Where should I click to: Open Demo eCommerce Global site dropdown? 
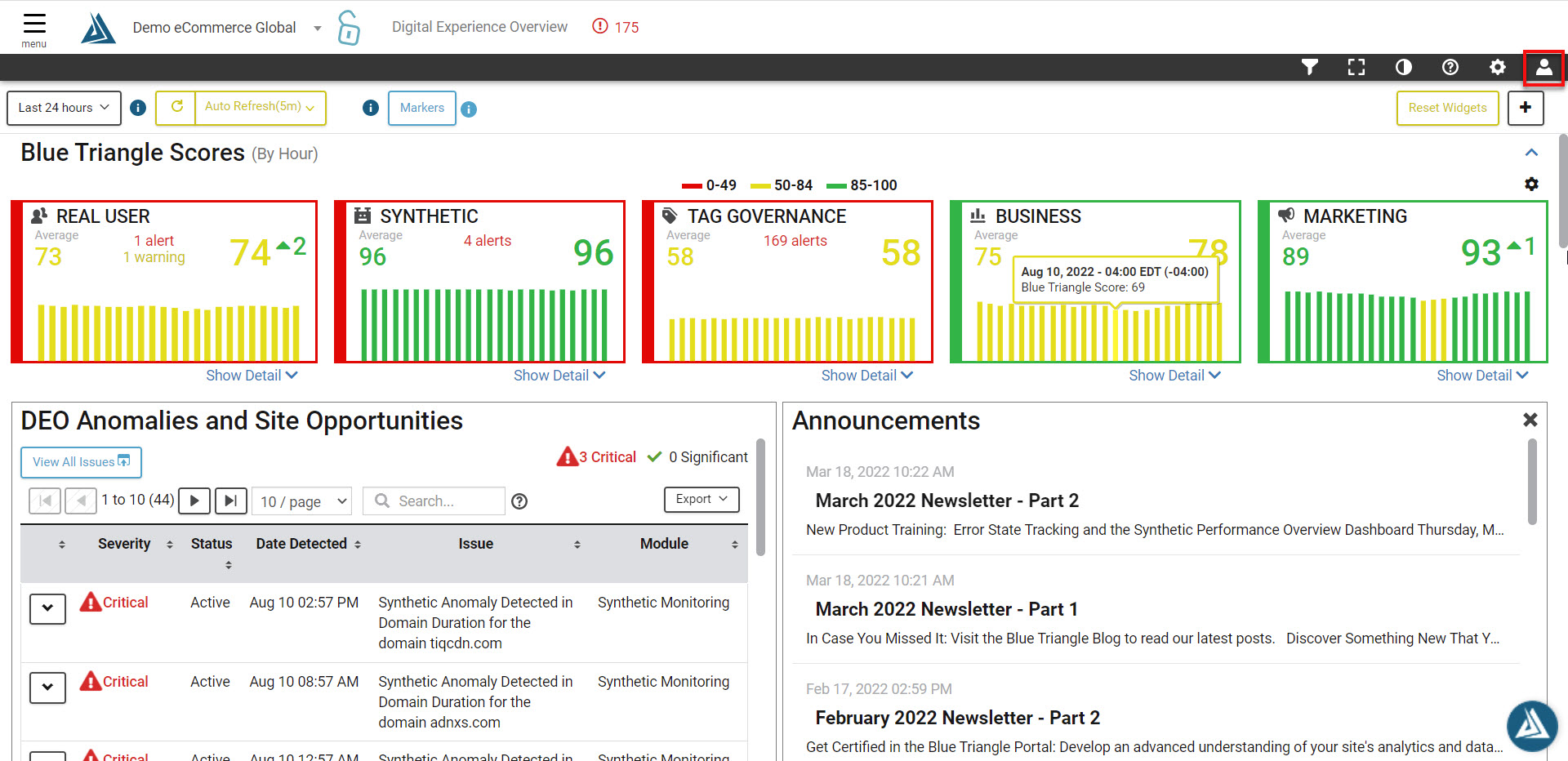click(x=227, y=28)
